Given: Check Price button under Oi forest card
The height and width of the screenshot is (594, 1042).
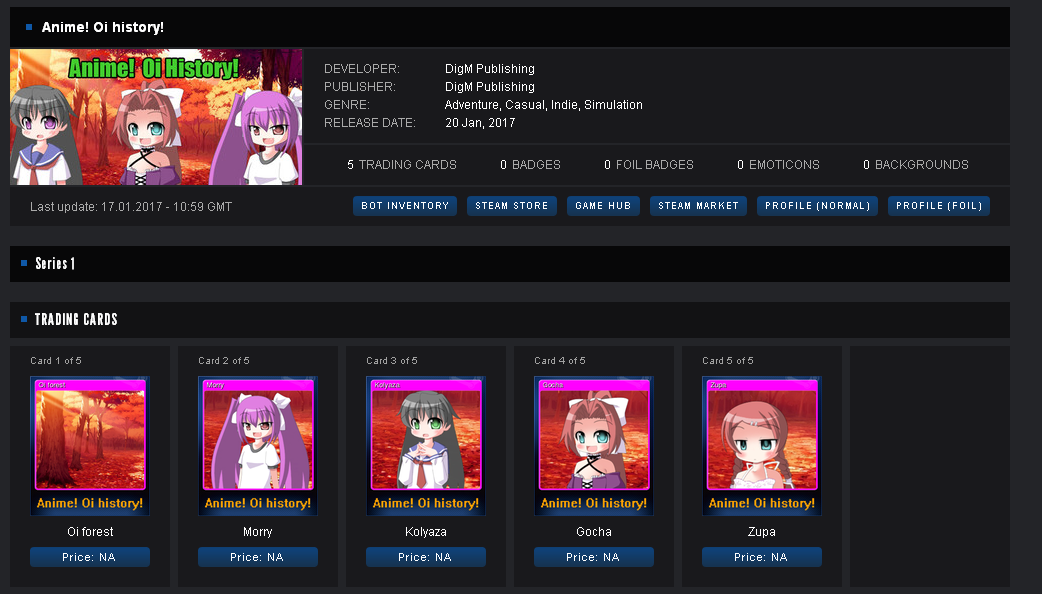Looking at the screenshot, I should (x=90, y=557).
